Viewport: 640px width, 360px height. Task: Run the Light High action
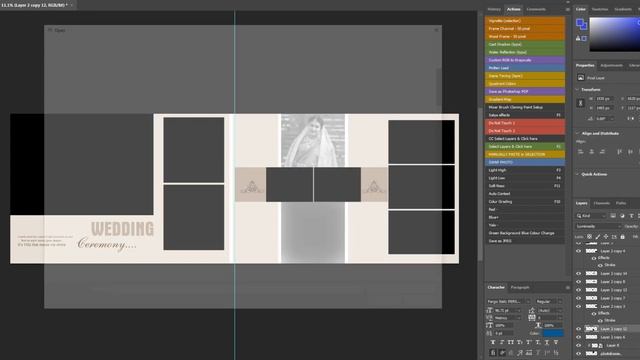point(525,170)
